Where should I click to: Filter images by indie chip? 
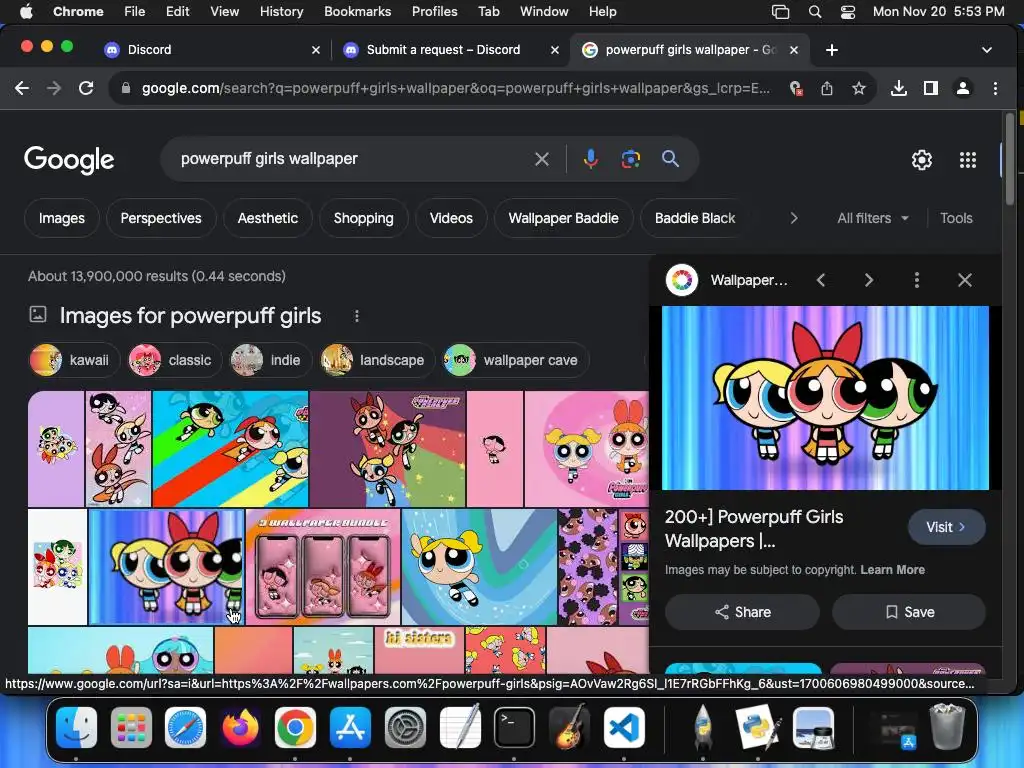coord(270,360)
